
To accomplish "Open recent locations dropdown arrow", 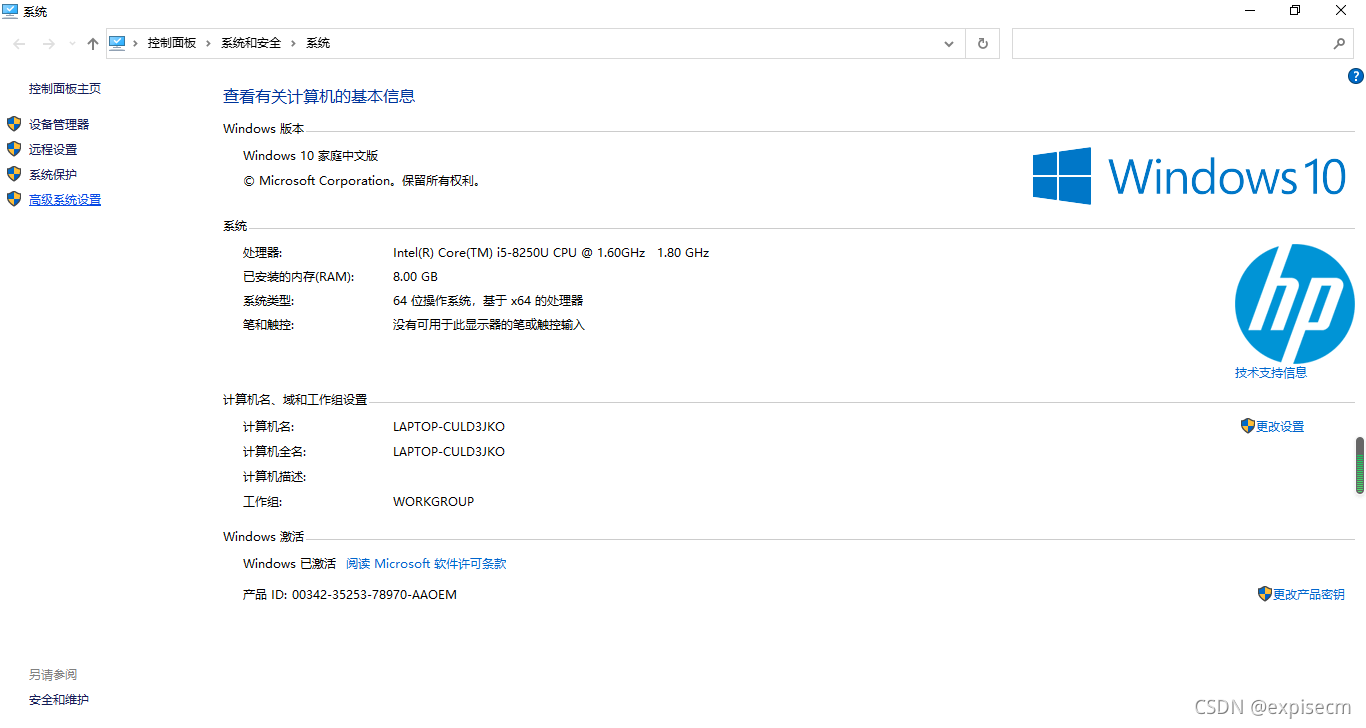I will [72, 44].
